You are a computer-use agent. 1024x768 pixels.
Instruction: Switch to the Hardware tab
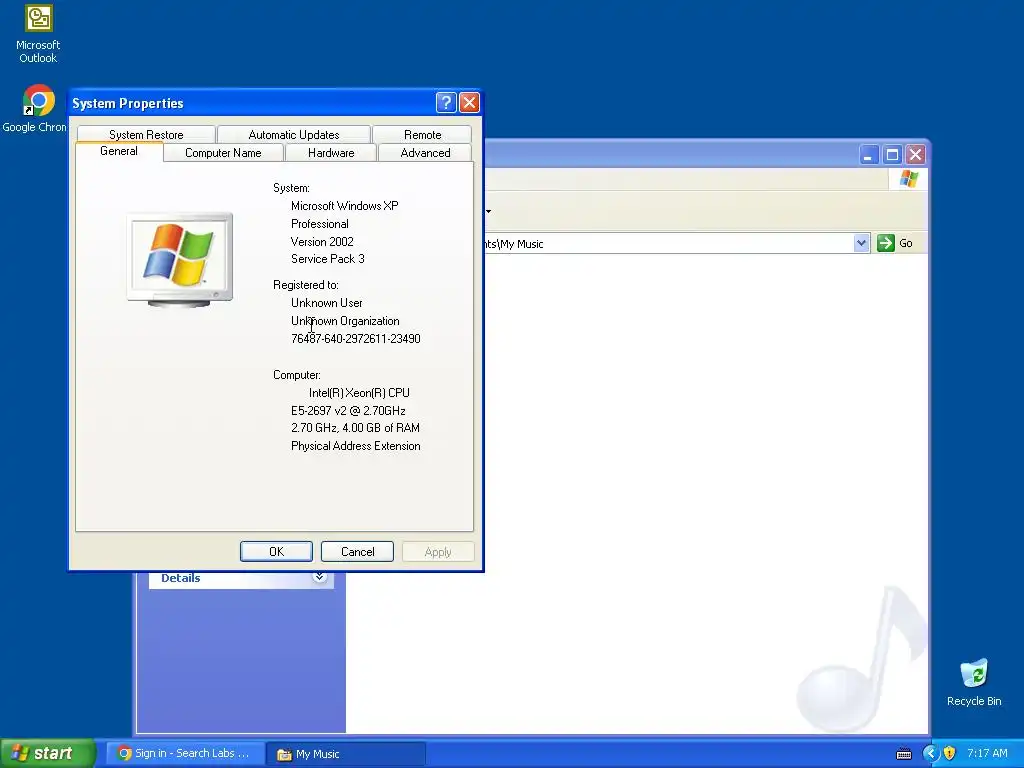[x=331, y=153]
